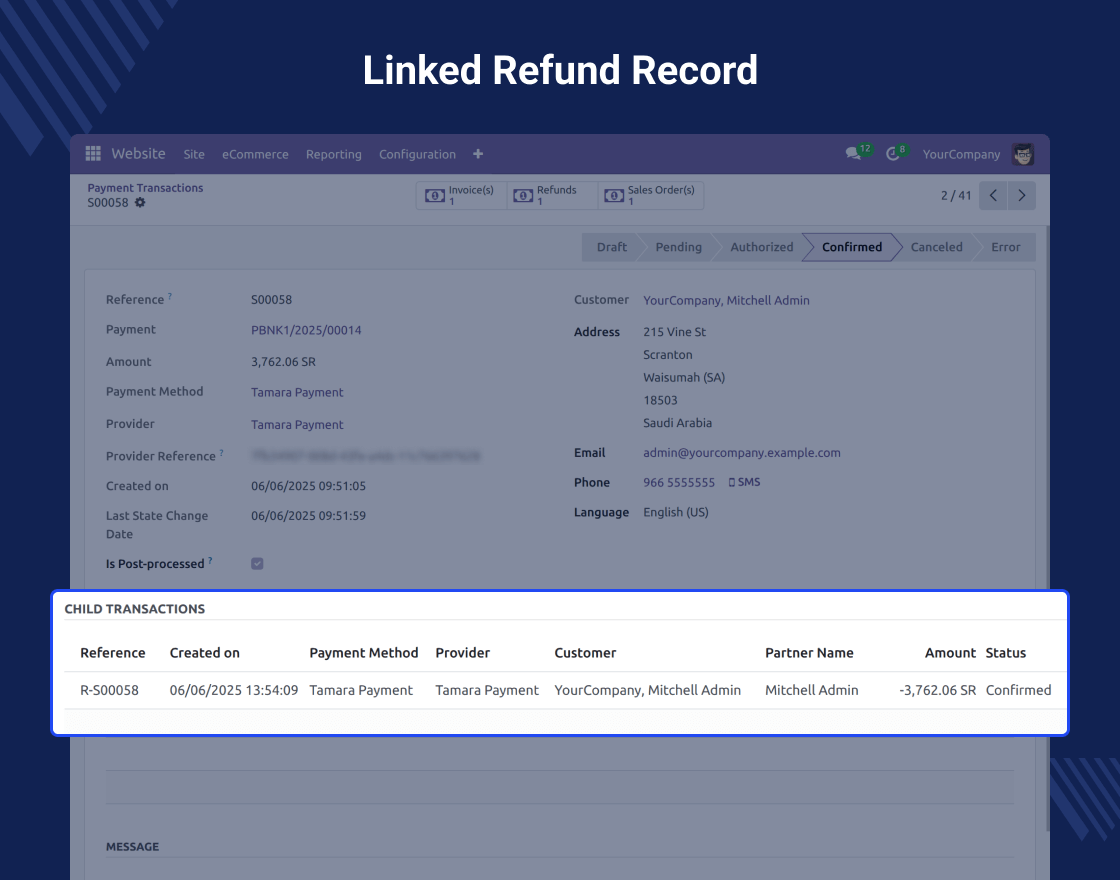The width and height of the screenshot is (1120, 880).
Task: Click the Reference value S00058 field
Action: 271,299
